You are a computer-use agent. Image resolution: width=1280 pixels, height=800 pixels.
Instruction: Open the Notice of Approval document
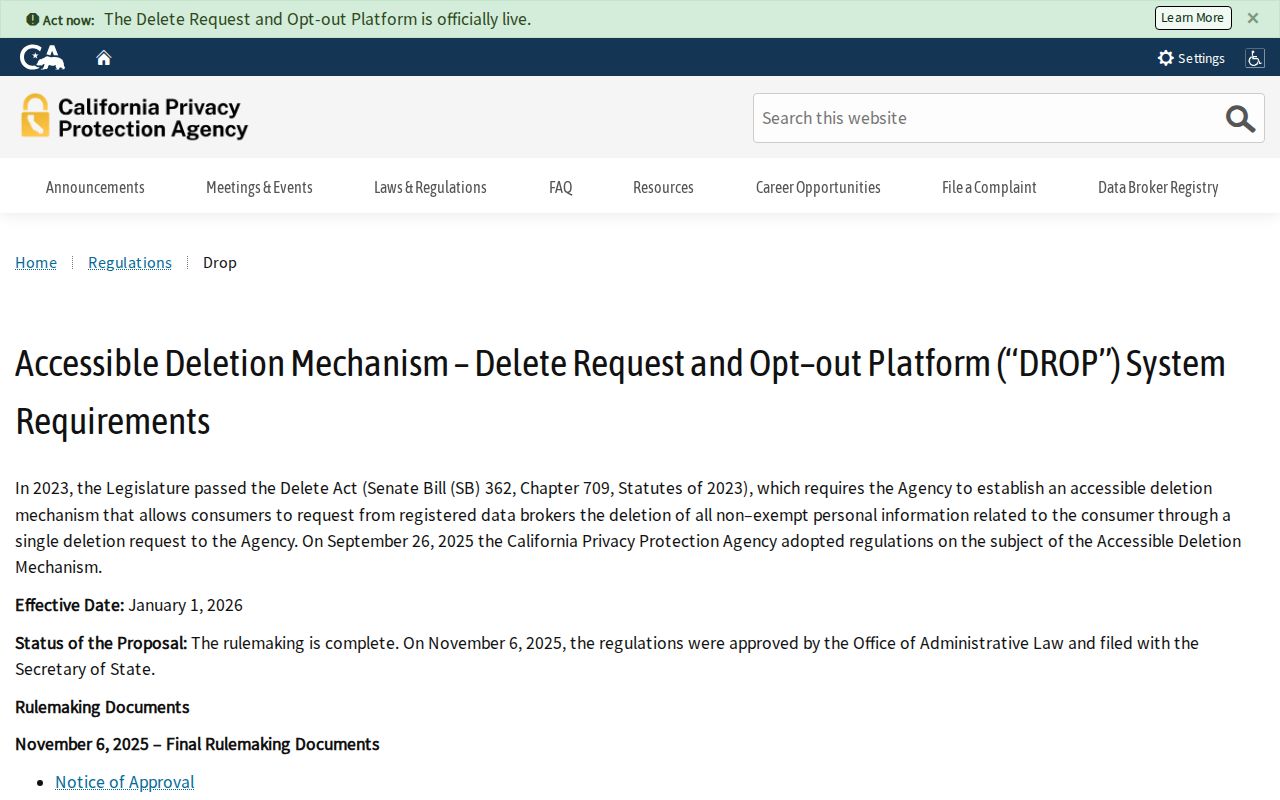125,782
